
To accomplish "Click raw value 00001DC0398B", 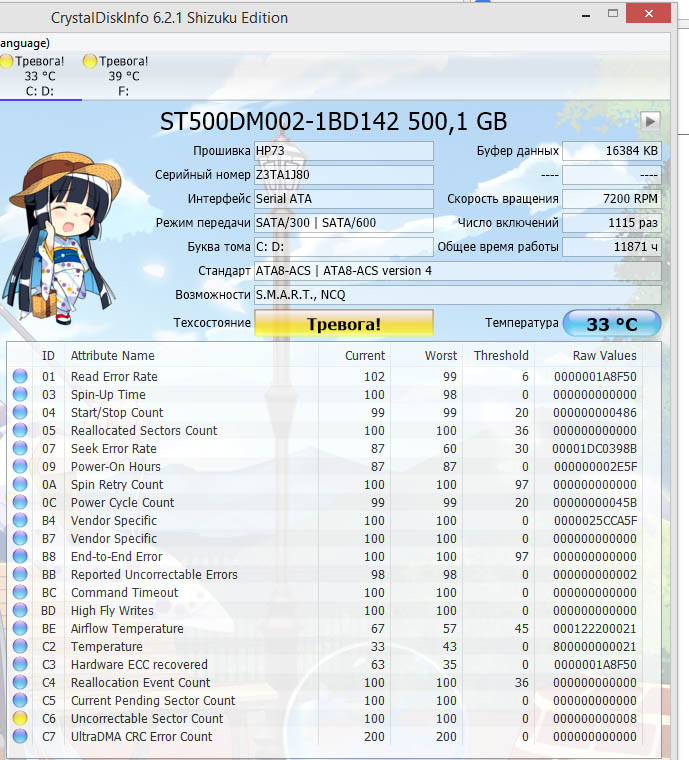I will point(595,448).
